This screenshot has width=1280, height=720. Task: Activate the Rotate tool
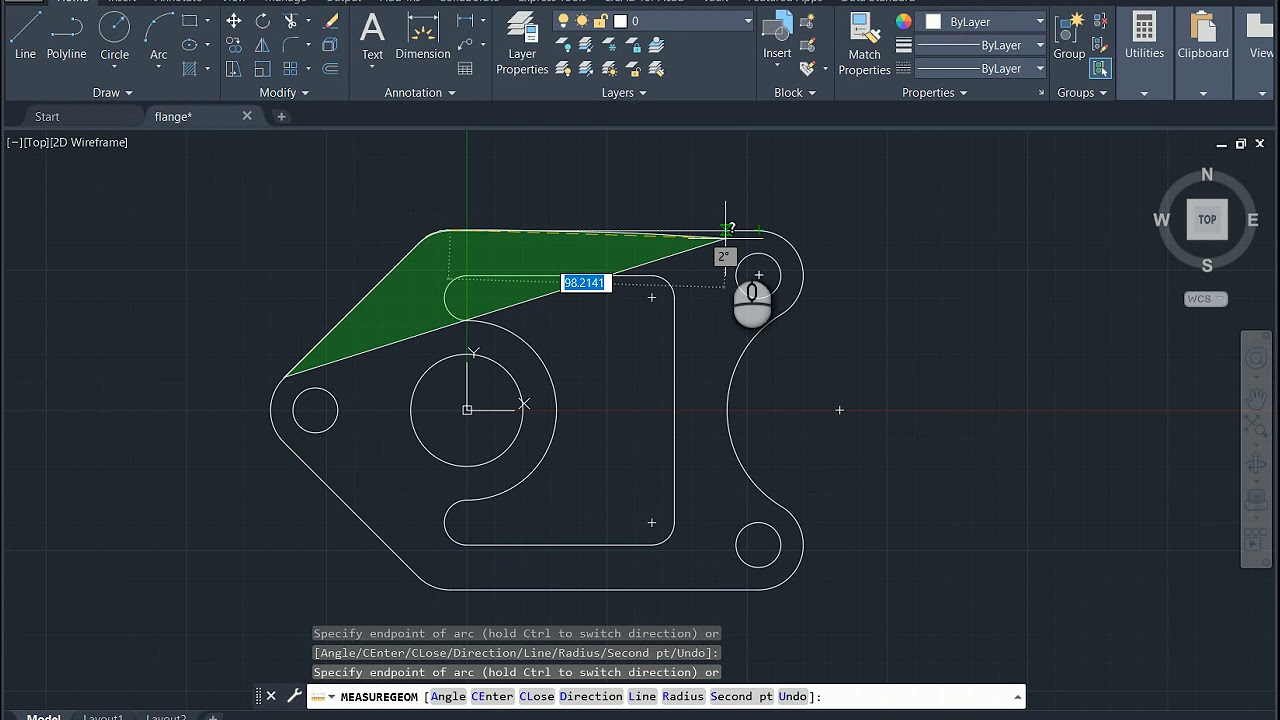[x=262, y=21]
